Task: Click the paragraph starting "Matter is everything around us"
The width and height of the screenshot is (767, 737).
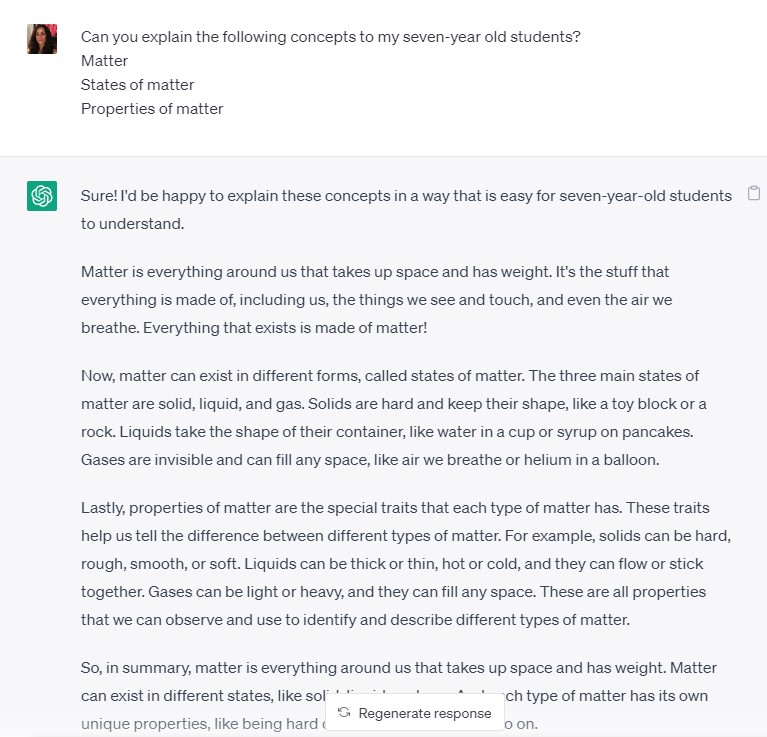Action: 377,299
